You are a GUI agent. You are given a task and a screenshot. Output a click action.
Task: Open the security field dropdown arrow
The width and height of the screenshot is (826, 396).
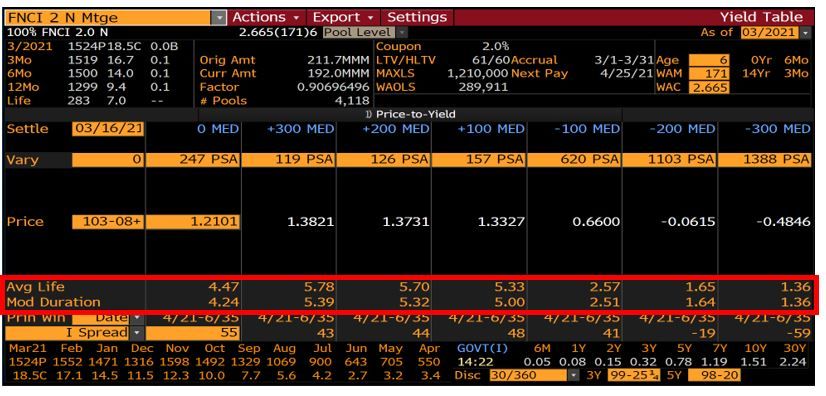pos(219,18)
